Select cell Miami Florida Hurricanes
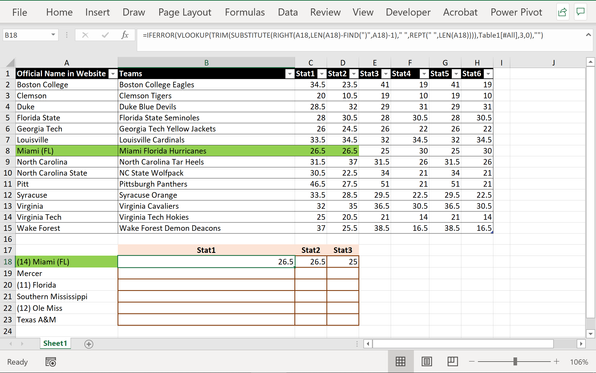Viewport: 596px width, 373px height. [206, 151]
